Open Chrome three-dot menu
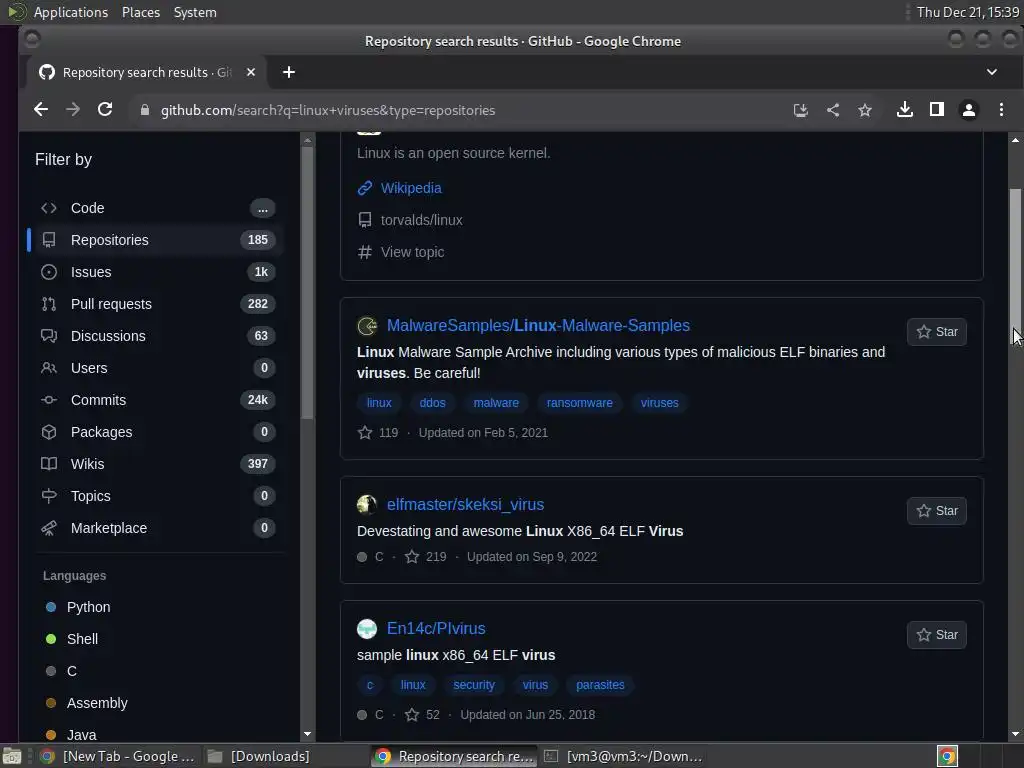Screen dimensions: 1024x768 1001,110
